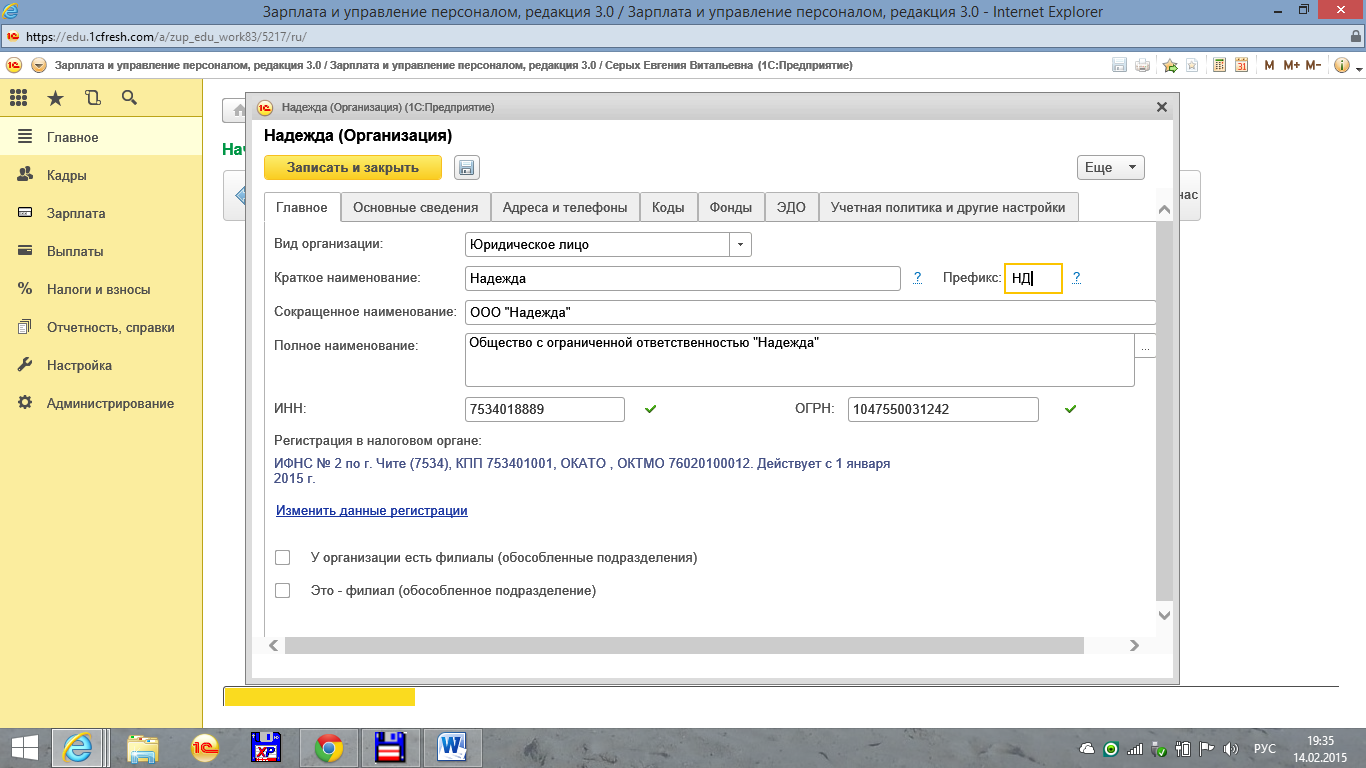Open the sections grid menu icon
The width and height of the screenshot is (1366, 768).
[18, 98]
